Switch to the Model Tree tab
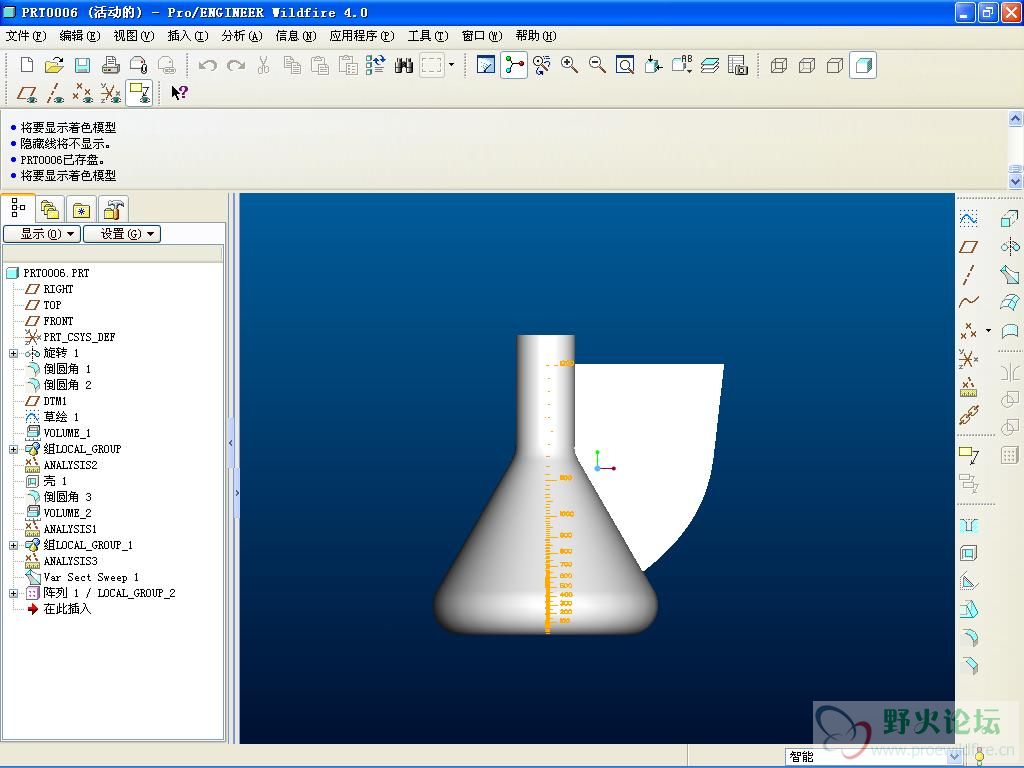1024x768 pixels. coord(18,208)
